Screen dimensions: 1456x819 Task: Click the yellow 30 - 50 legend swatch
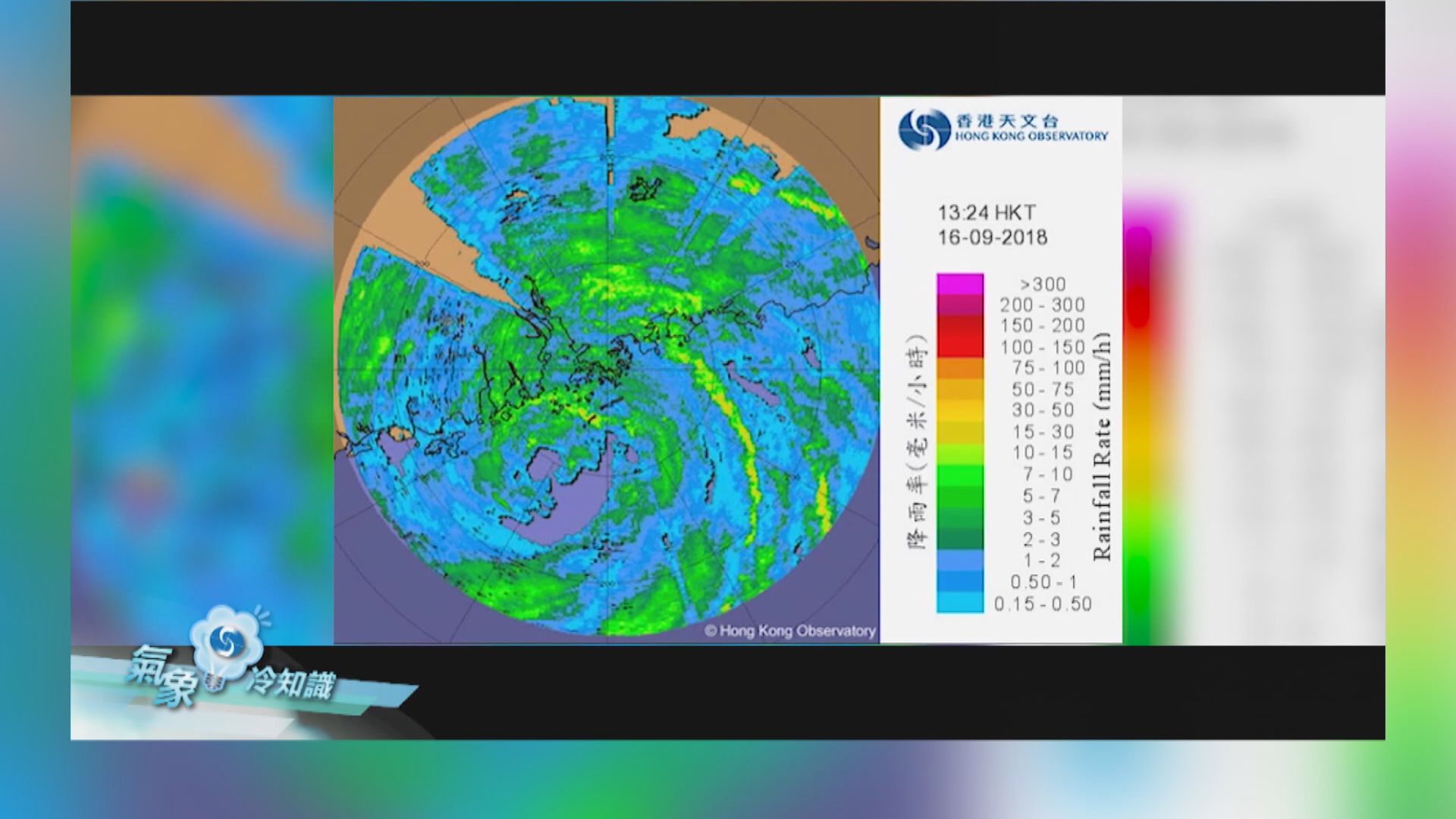960,410
